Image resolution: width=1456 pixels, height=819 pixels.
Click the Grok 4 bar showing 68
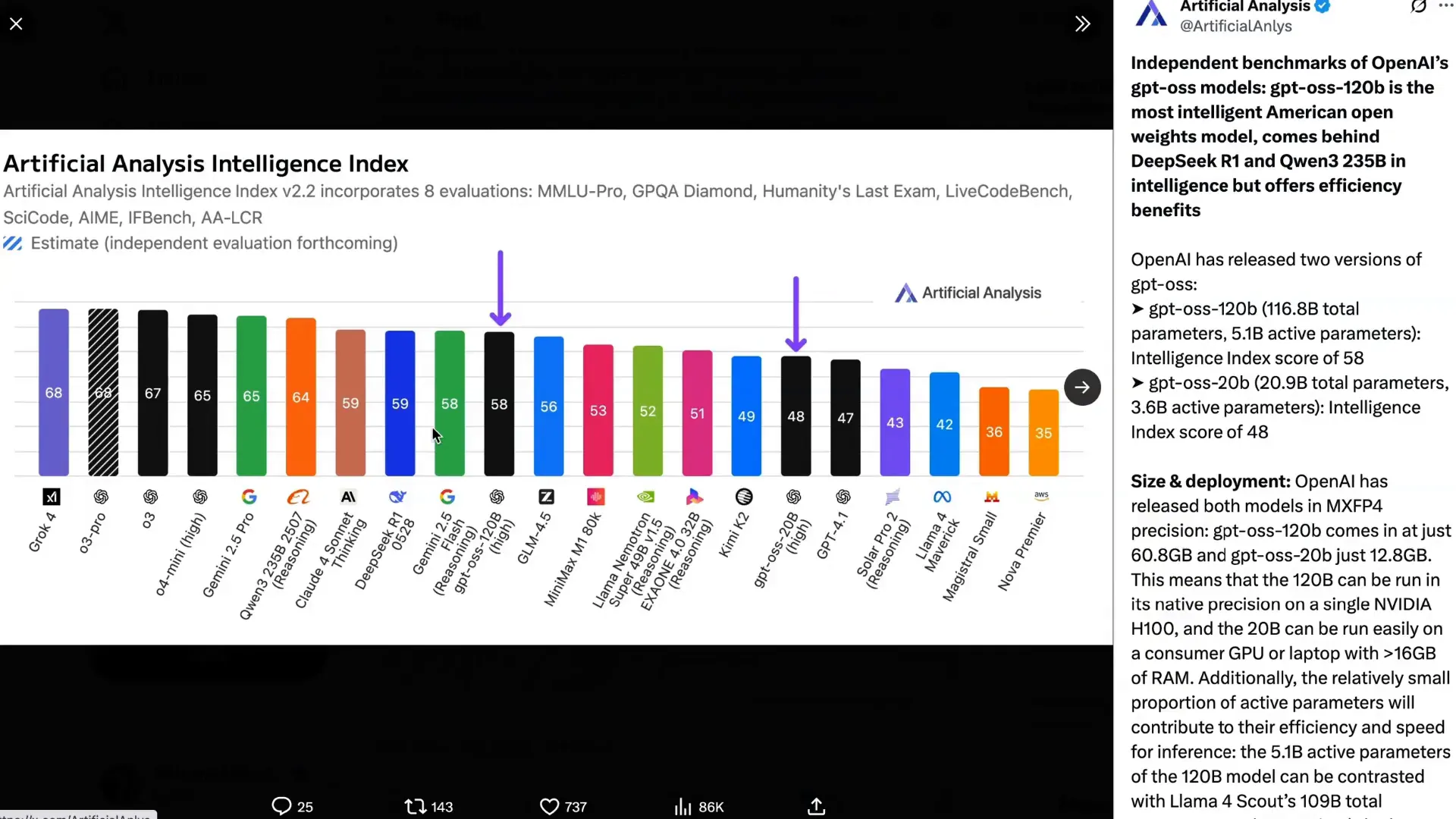54,392
